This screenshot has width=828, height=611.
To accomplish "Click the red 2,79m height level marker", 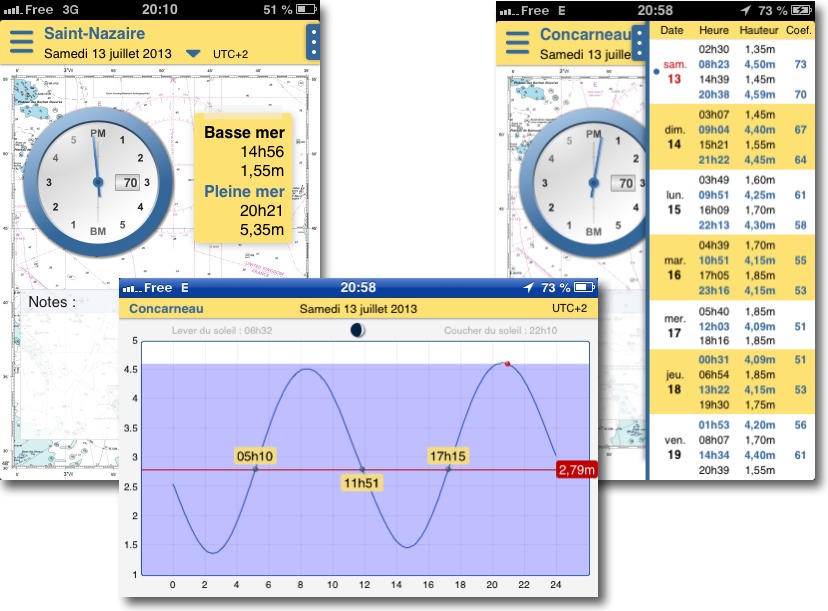I will 576,470.
